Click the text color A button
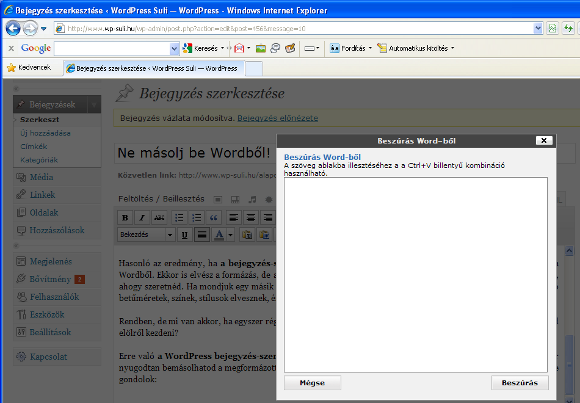580x403 pixels. (219, 235)
